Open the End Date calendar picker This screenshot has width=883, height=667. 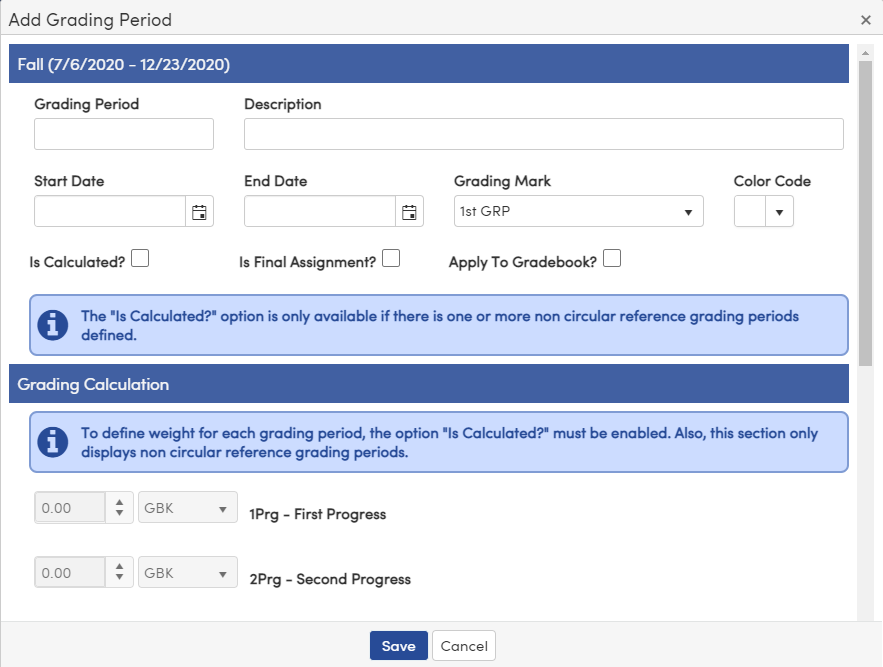click(409, 211)
